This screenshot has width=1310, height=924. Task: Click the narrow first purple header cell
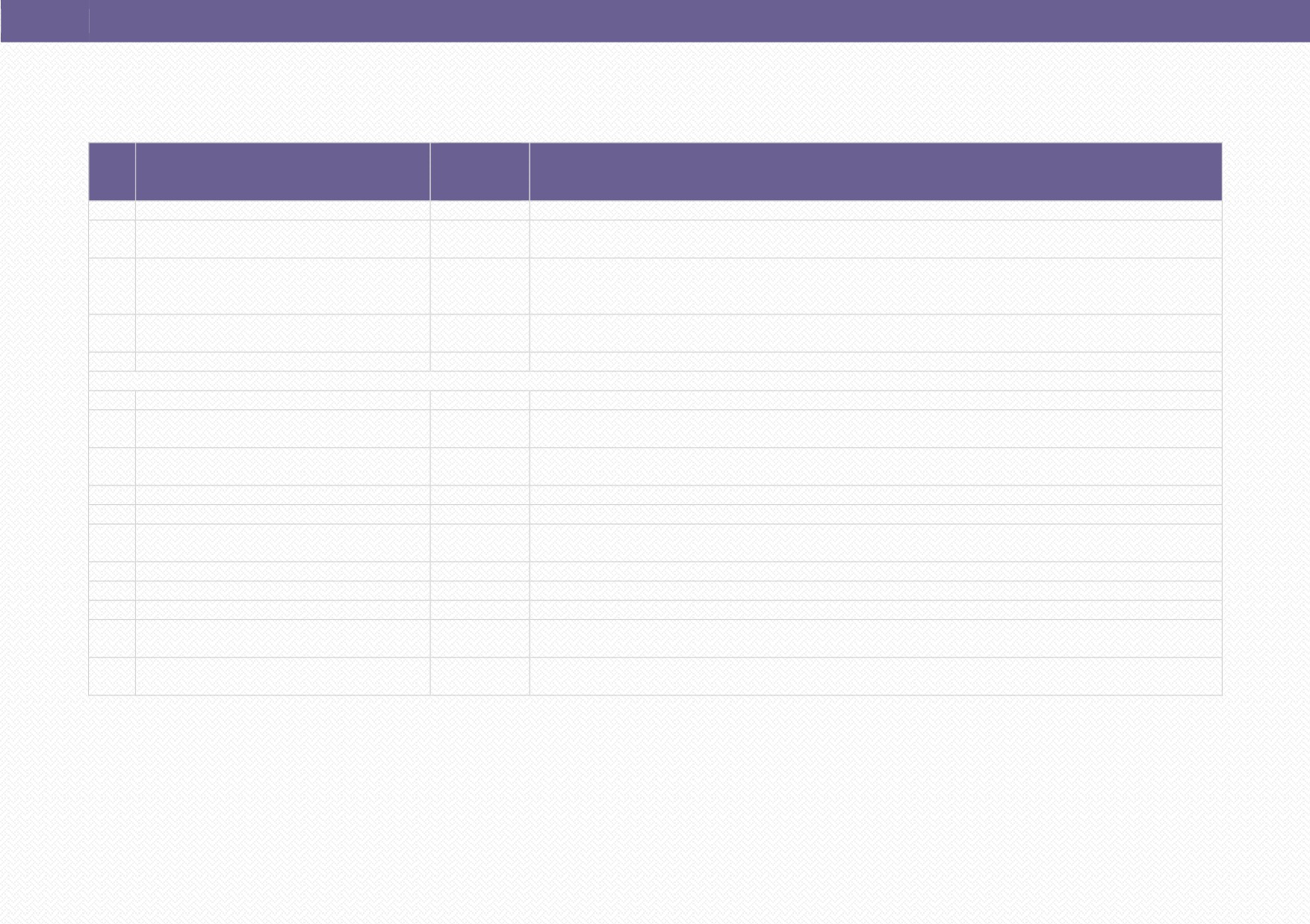(112, 171)
